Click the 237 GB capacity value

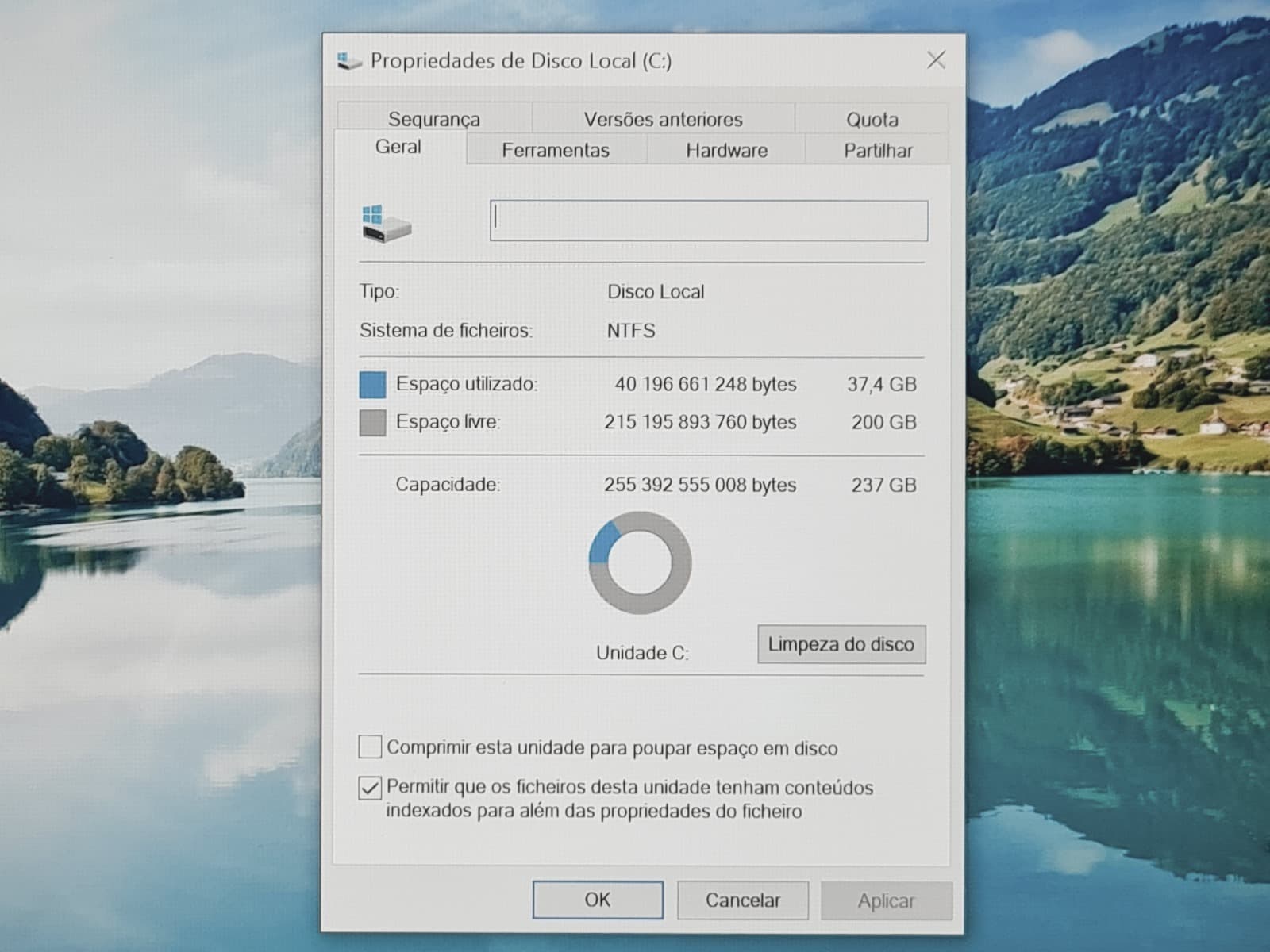(884, 485)
